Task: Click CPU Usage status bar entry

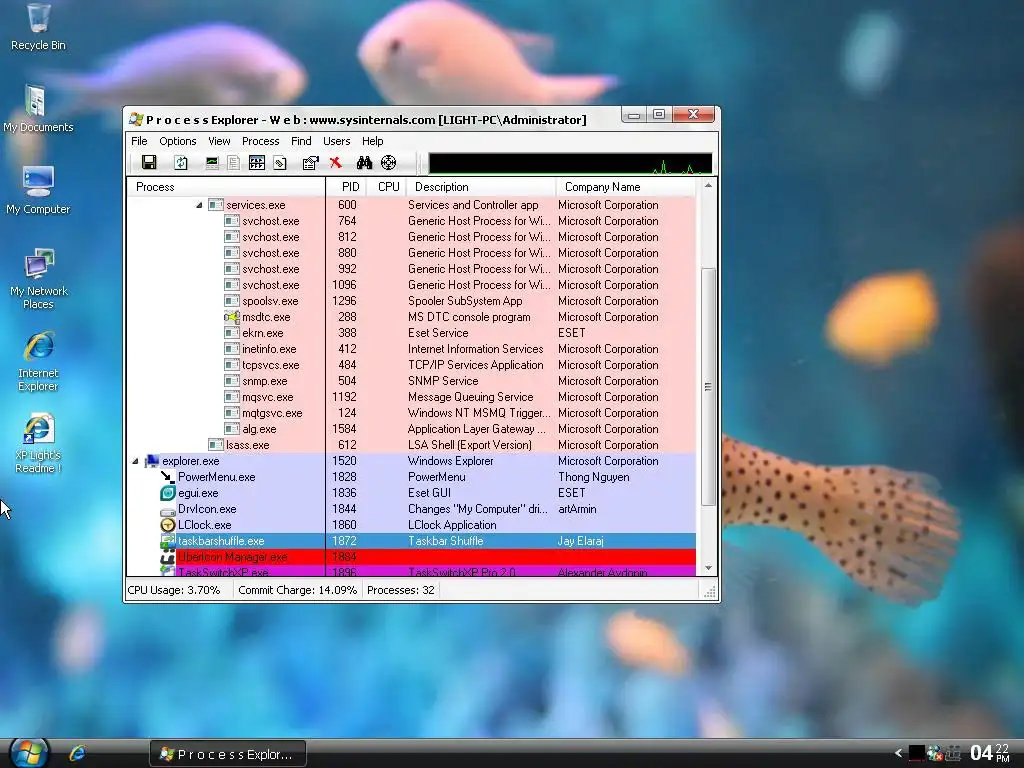Action: tap(174, 590)
